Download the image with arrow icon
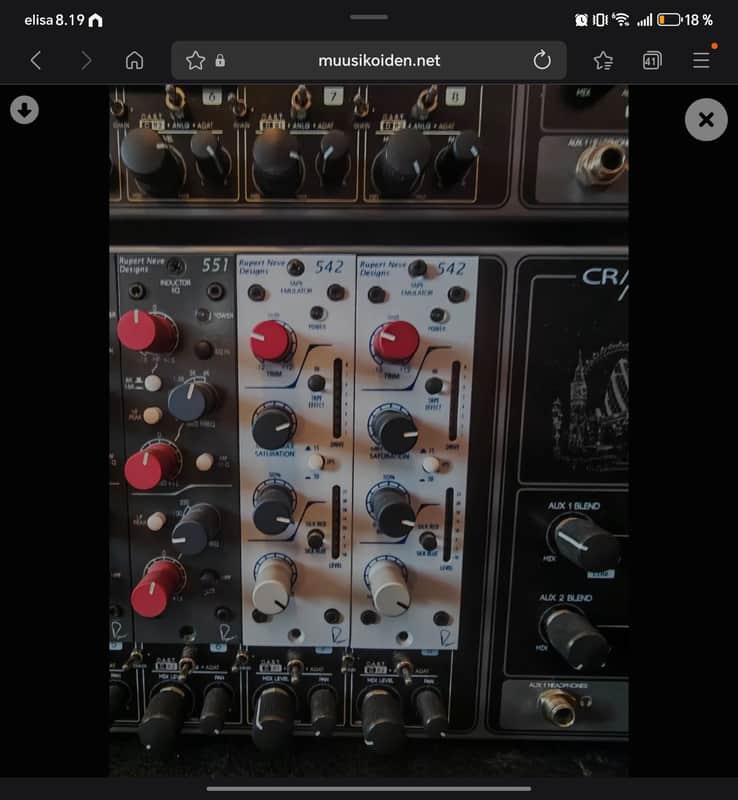The image size is (738, 800). tap(24, 110)
